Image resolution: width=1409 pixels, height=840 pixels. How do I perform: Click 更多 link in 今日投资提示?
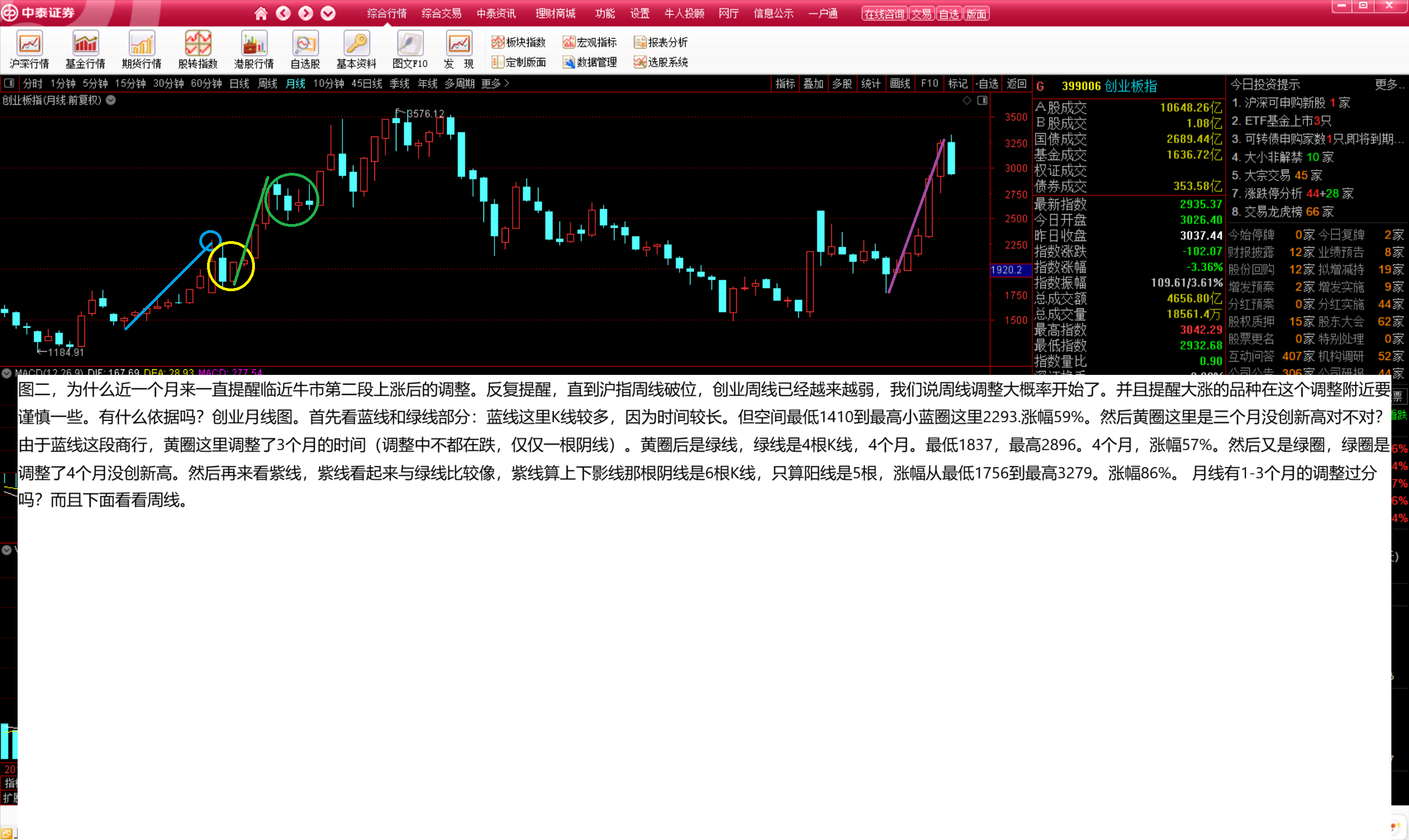pos(1388,84)
